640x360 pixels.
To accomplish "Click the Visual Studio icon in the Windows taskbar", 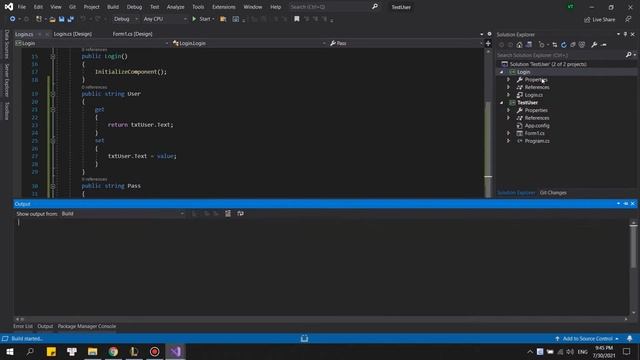I will pos(176,351).
